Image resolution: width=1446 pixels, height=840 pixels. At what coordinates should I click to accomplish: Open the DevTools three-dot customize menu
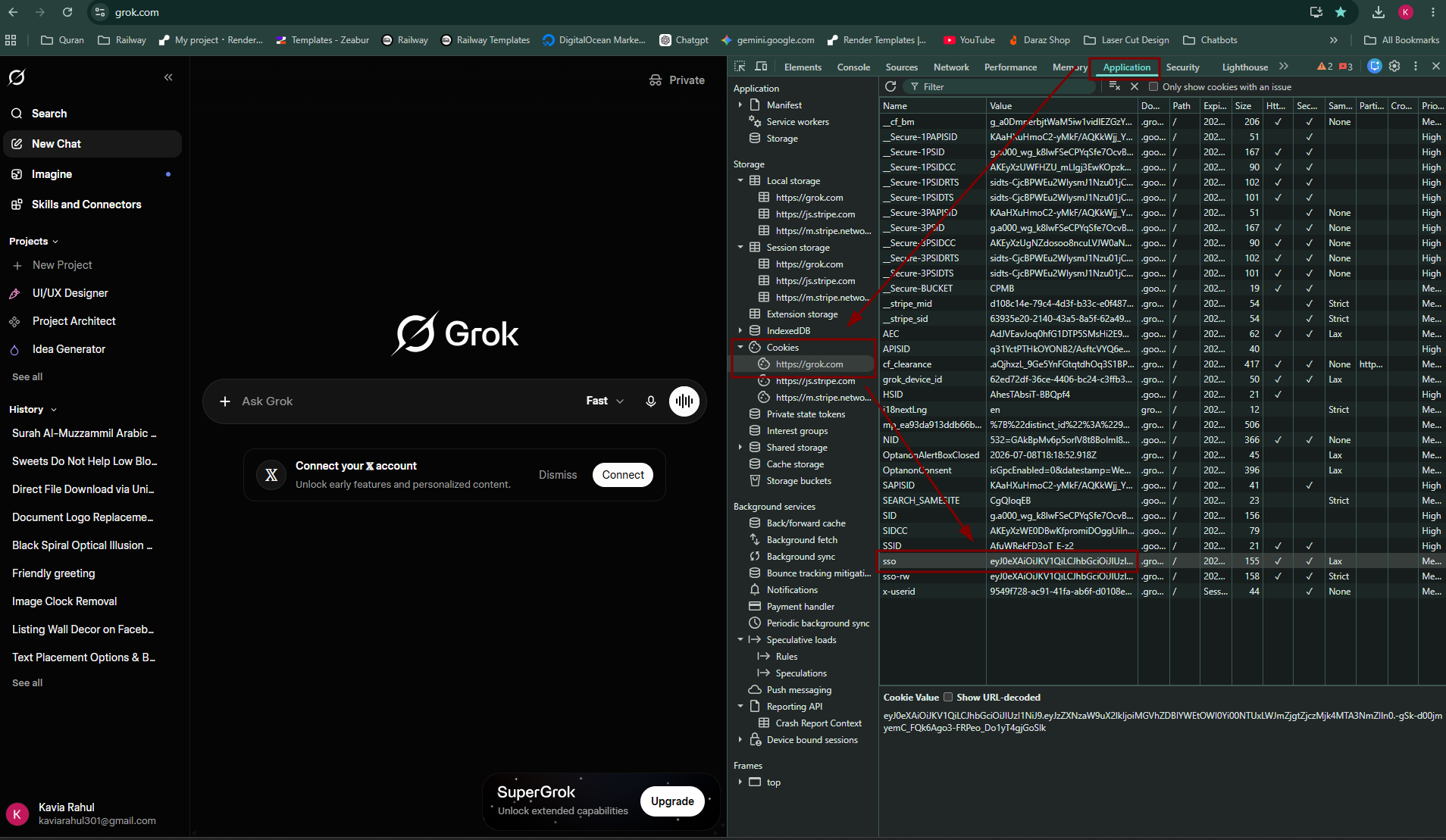tap(1415, 67)
